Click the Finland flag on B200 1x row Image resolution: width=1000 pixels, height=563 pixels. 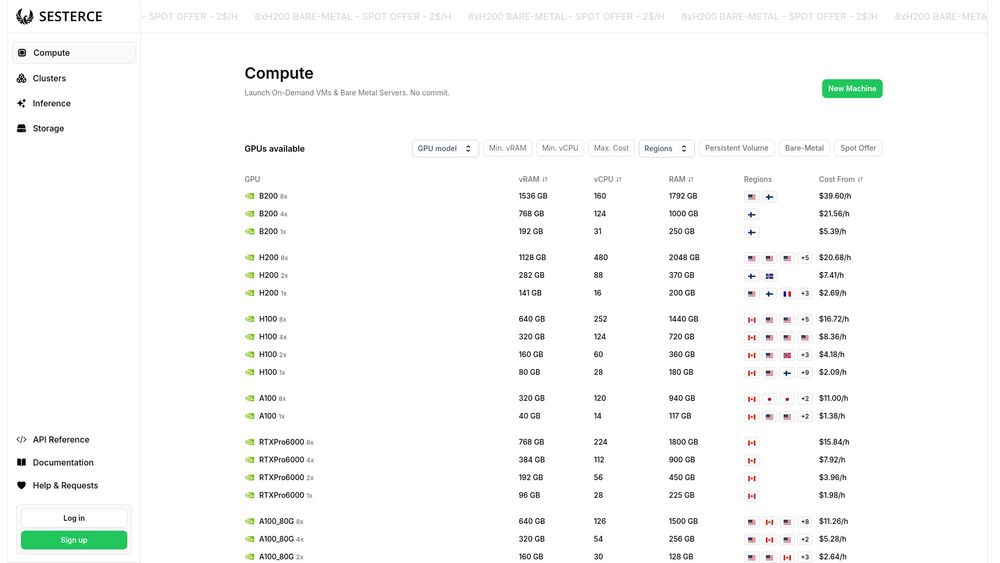(x=752, y=233)
